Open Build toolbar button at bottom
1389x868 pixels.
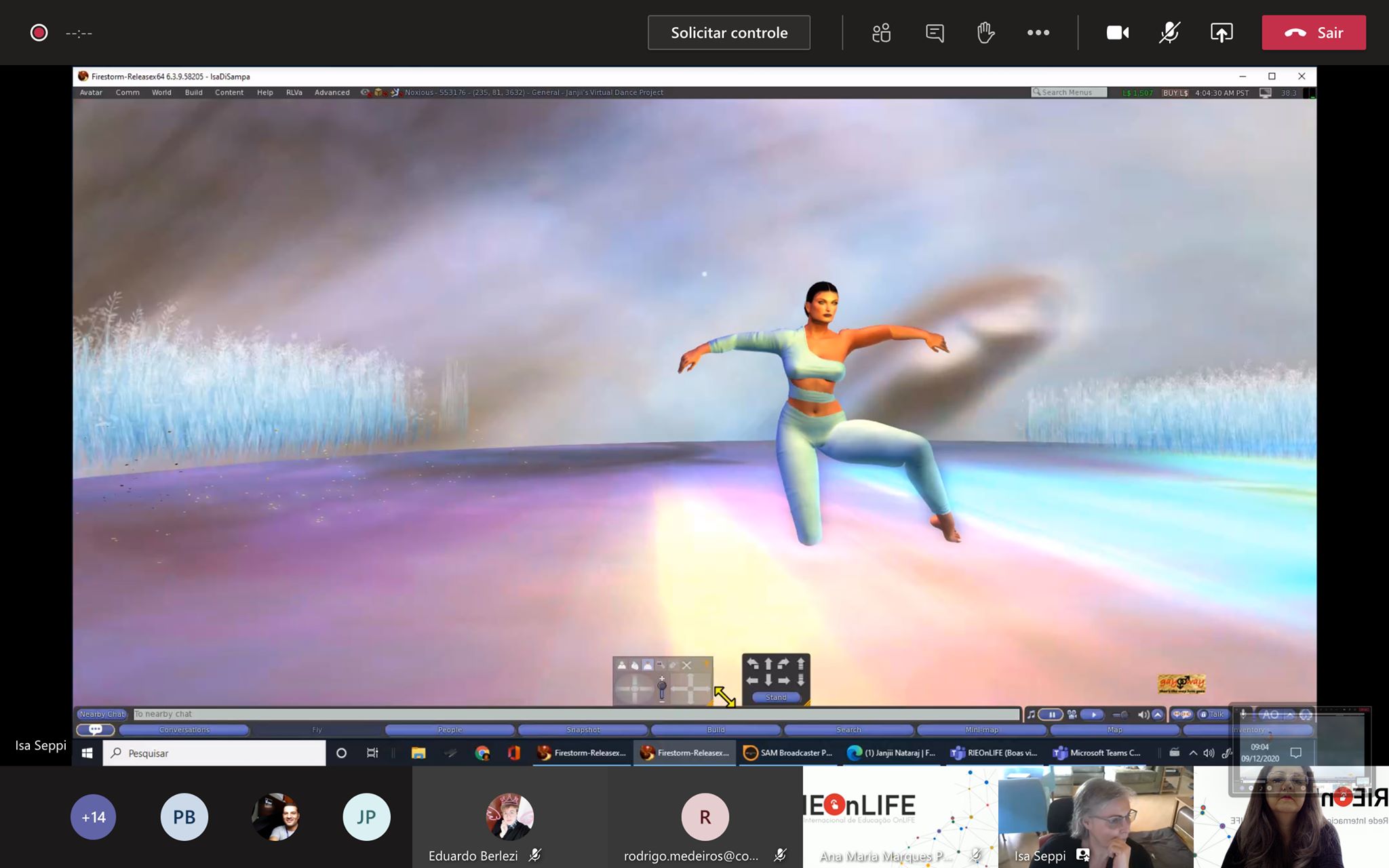pos(716,730)
